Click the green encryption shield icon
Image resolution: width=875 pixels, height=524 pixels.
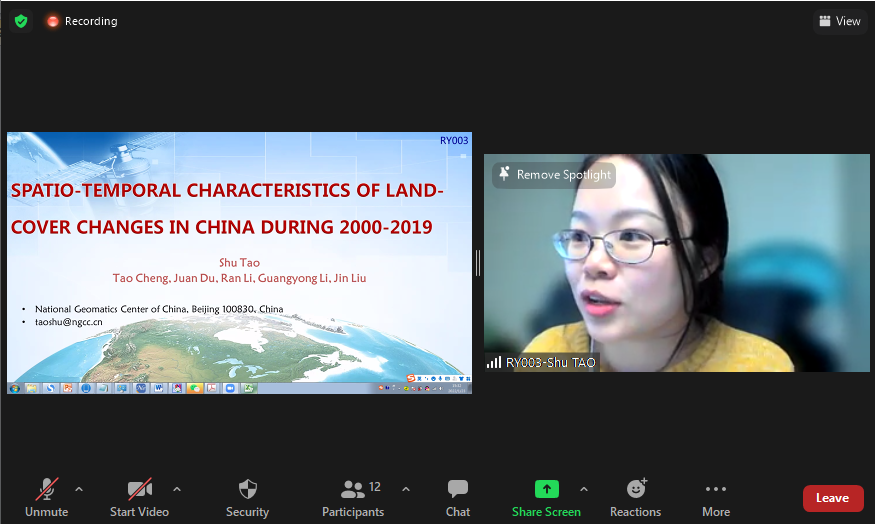(21, 21)
